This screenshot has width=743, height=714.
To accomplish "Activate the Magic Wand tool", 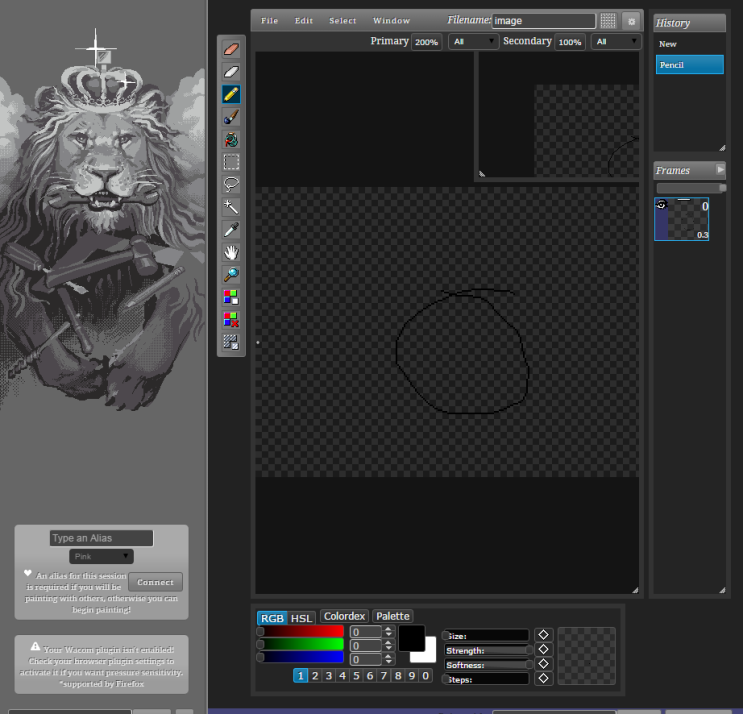I will [x=231, y=207].
